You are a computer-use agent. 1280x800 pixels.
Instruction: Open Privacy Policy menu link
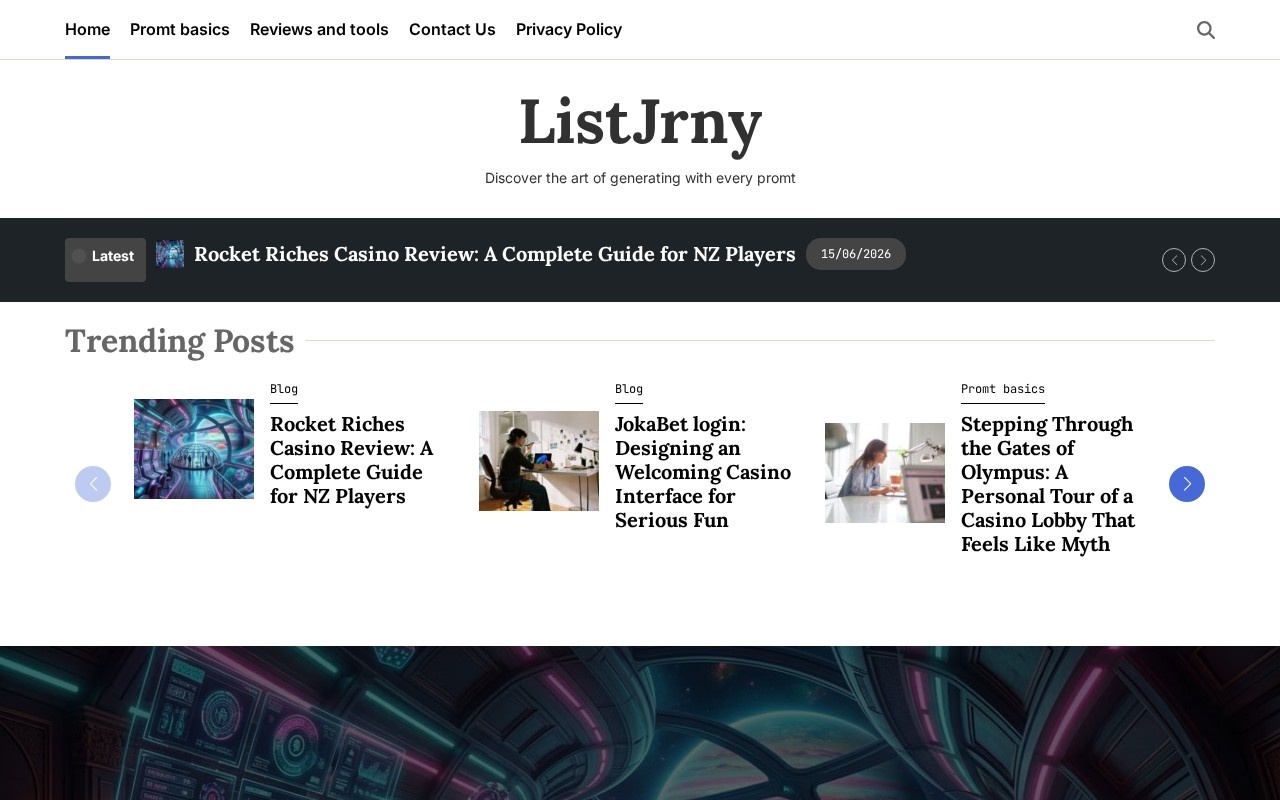(569, 30)
